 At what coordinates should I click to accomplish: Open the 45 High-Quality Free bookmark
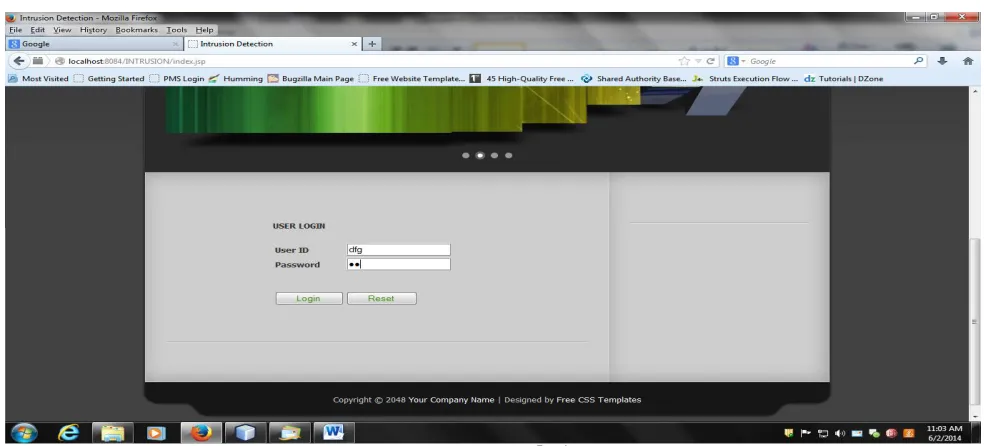522,78
